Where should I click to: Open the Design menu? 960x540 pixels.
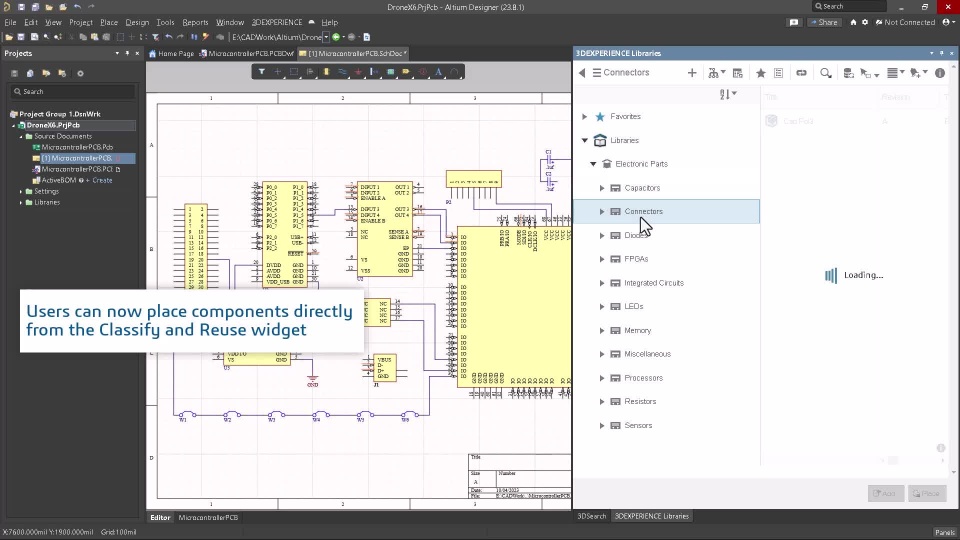click(137, 22)
